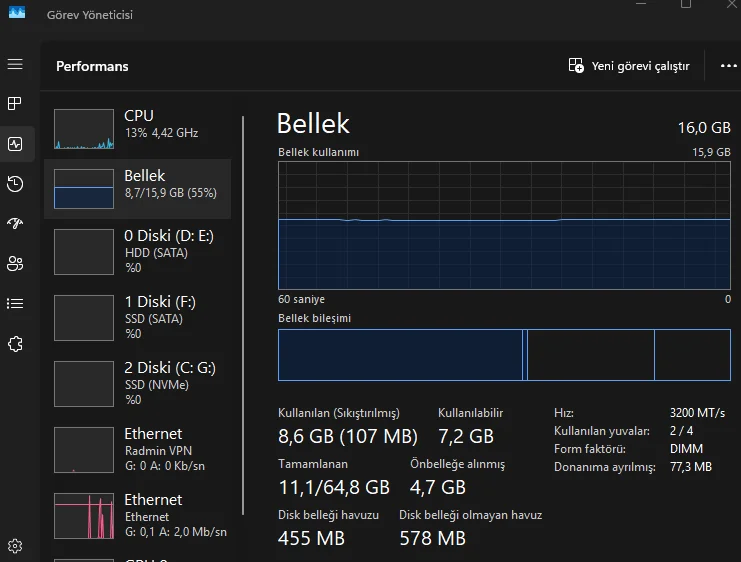Select 0 Diski (D: E:) HDD
Viewport: 741px width, 562px height.
coord(138,251)
